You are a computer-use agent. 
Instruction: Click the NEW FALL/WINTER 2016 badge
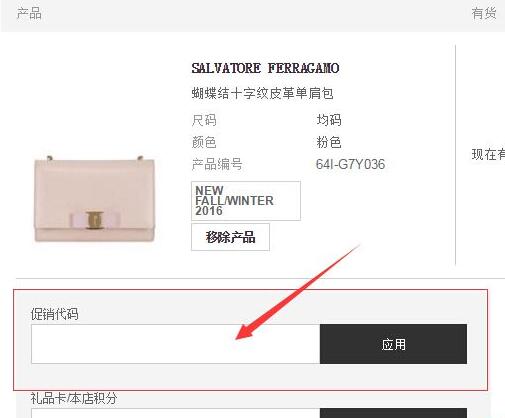click(246, 201)
